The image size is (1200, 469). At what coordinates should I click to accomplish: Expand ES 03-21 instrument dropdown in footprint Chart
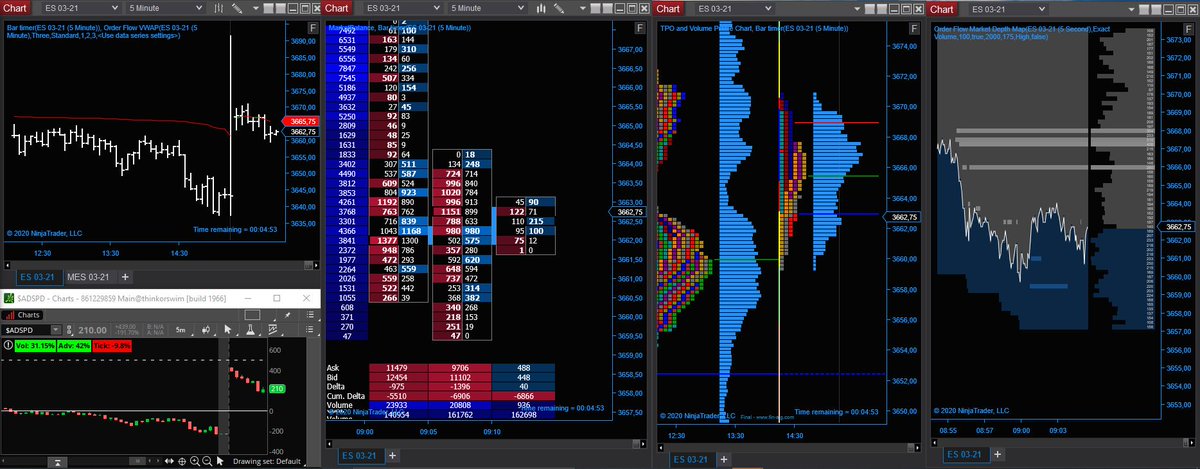coord(436,8)
